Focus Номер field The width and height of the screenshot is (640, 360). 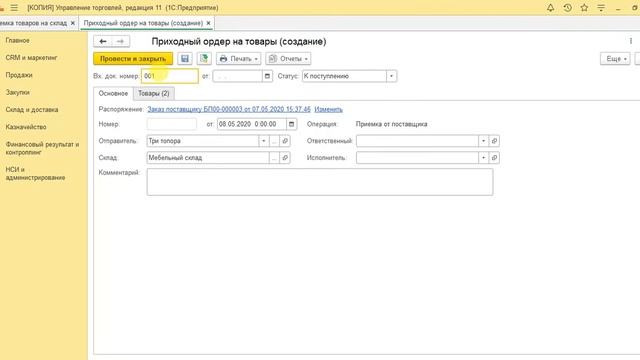[172, 124]
